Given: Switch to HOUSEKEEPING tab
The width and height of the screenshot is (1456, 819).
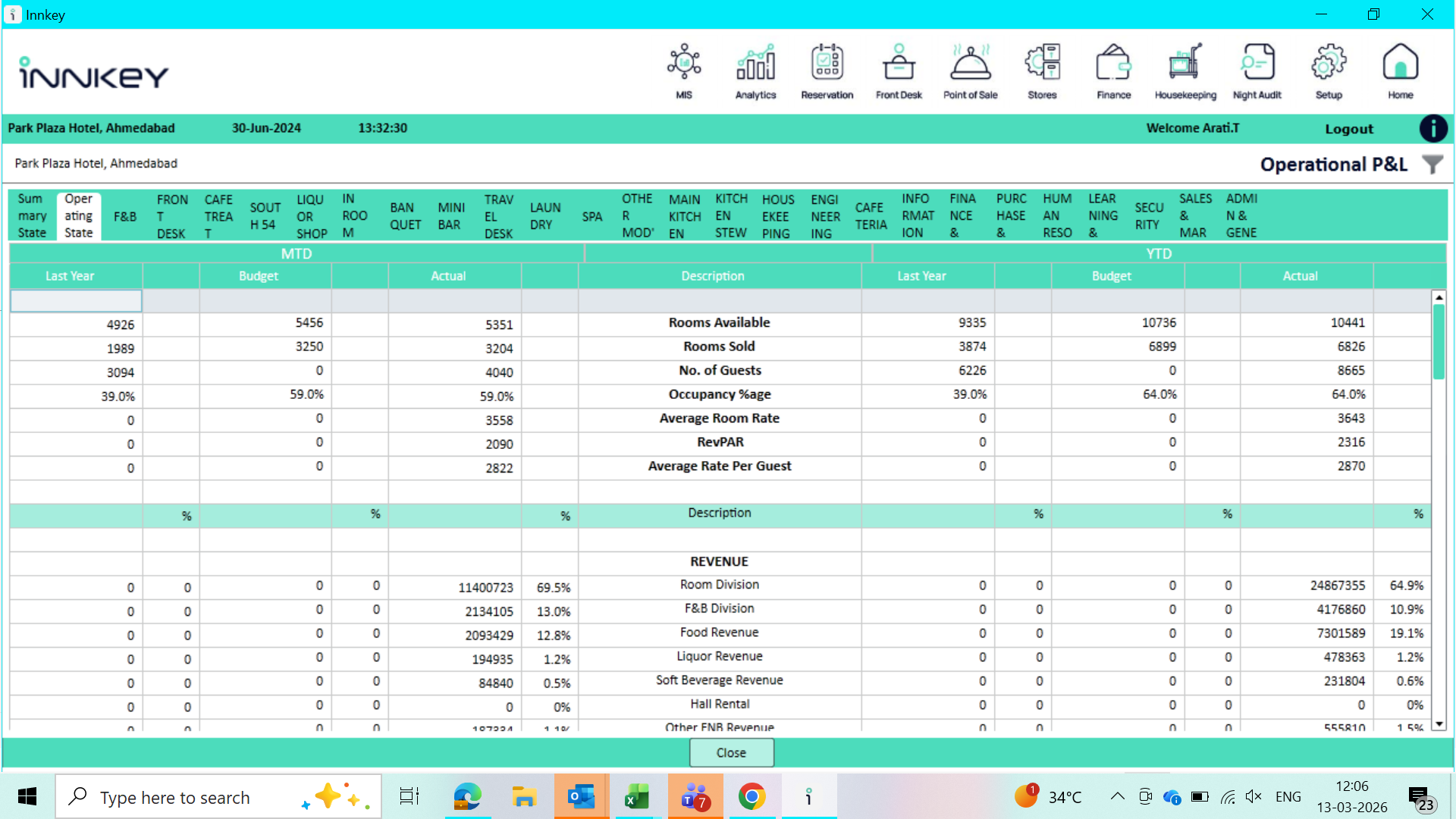Looking at the screenshot, I should click(x=778, y=217).
